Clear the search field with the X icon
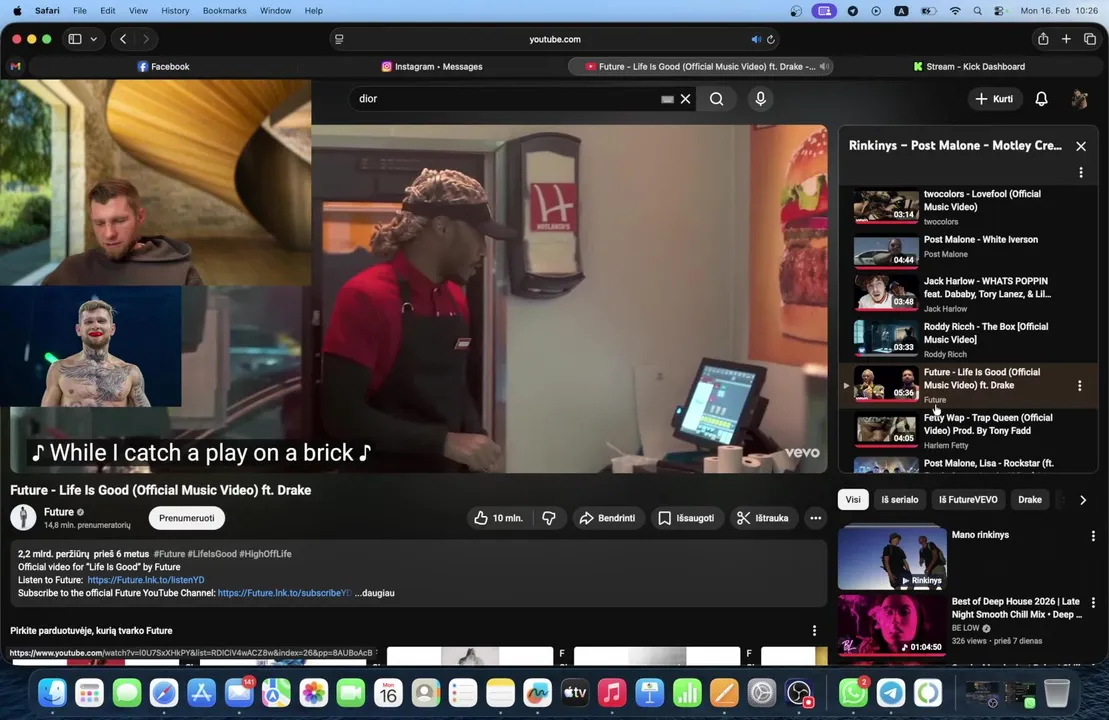Image resolution: width=1109 pixels, height=720 pixels. (685, 99)
